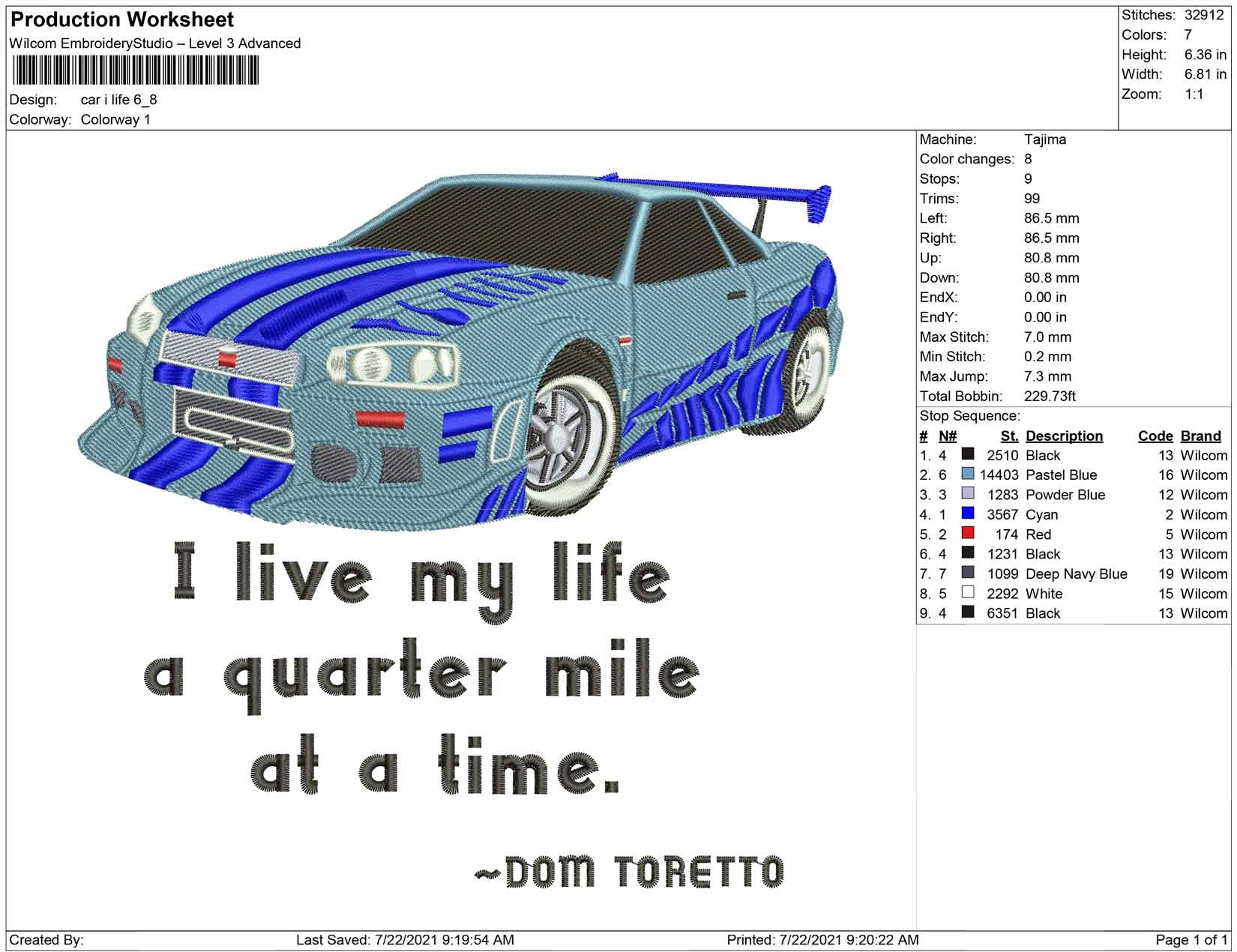Select the Pastel Blue color swatch
This screenshot has width=1237, height=952.
click(968, 475)
